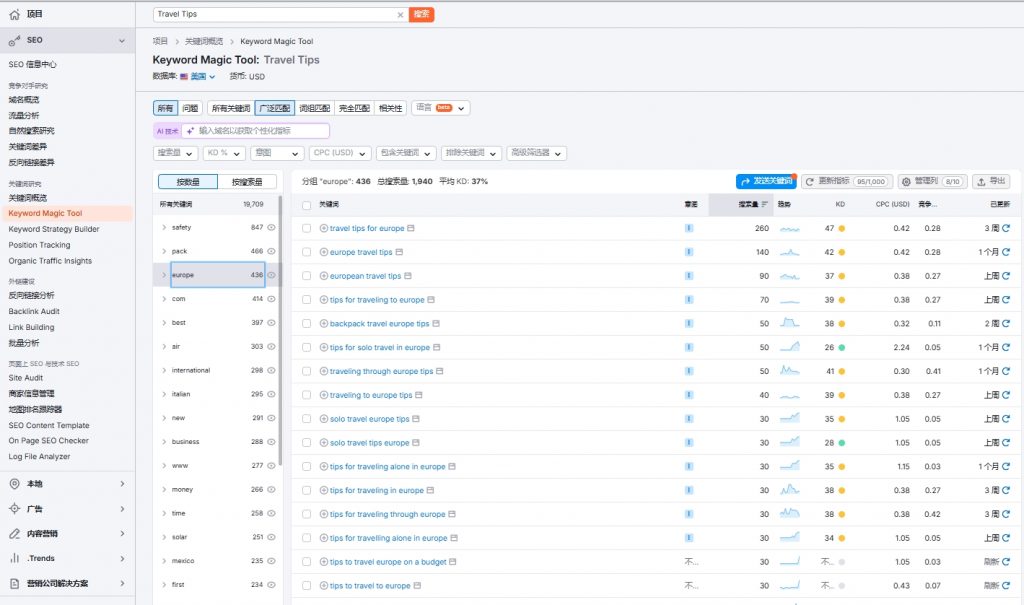
Task: Open the CPC (USD) filter dropdown
Action: click(x=340, y=153)
